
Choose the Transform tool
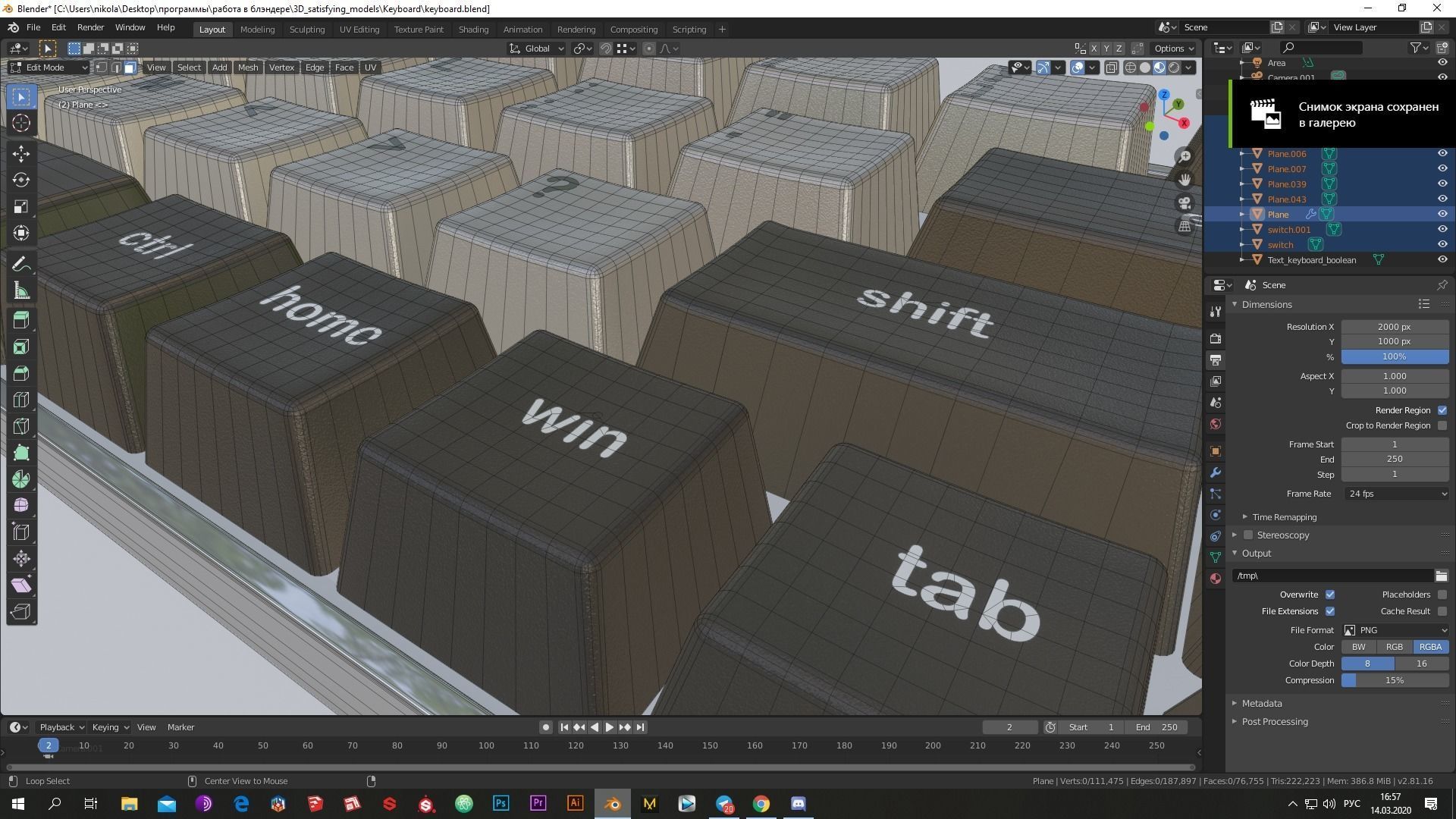click(x=21, y=233)
